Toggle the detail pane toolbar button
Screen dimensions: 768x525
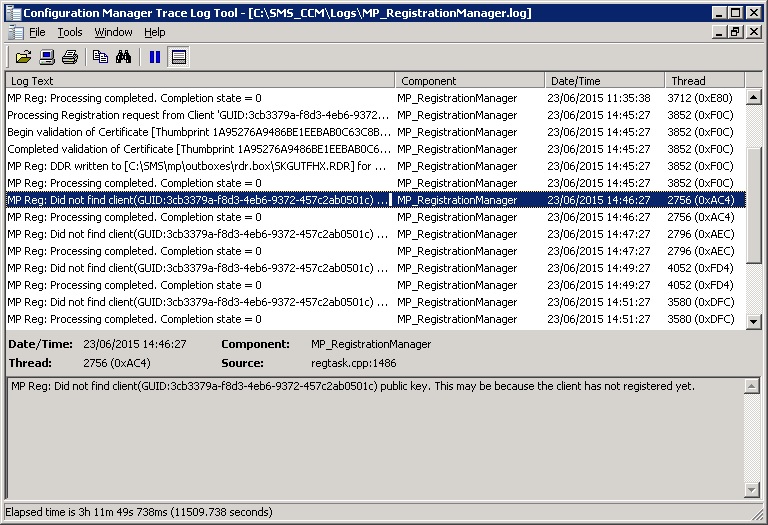click(179, 57)
